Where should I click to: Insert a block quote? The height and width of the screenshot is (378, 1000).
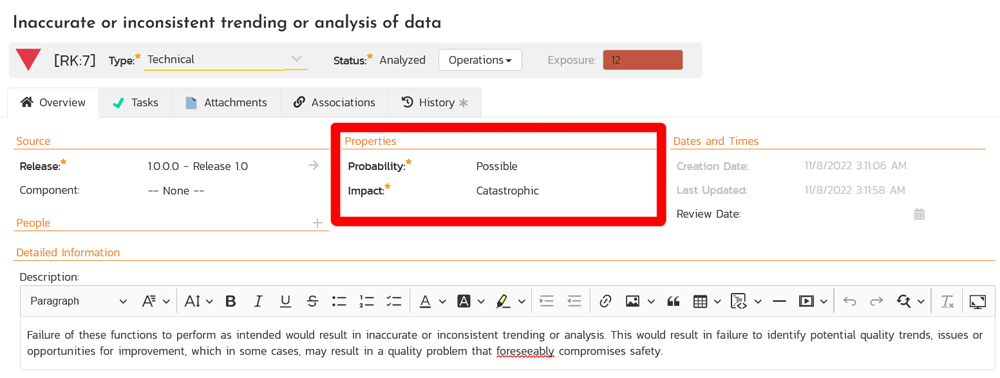tap(672, 302)
